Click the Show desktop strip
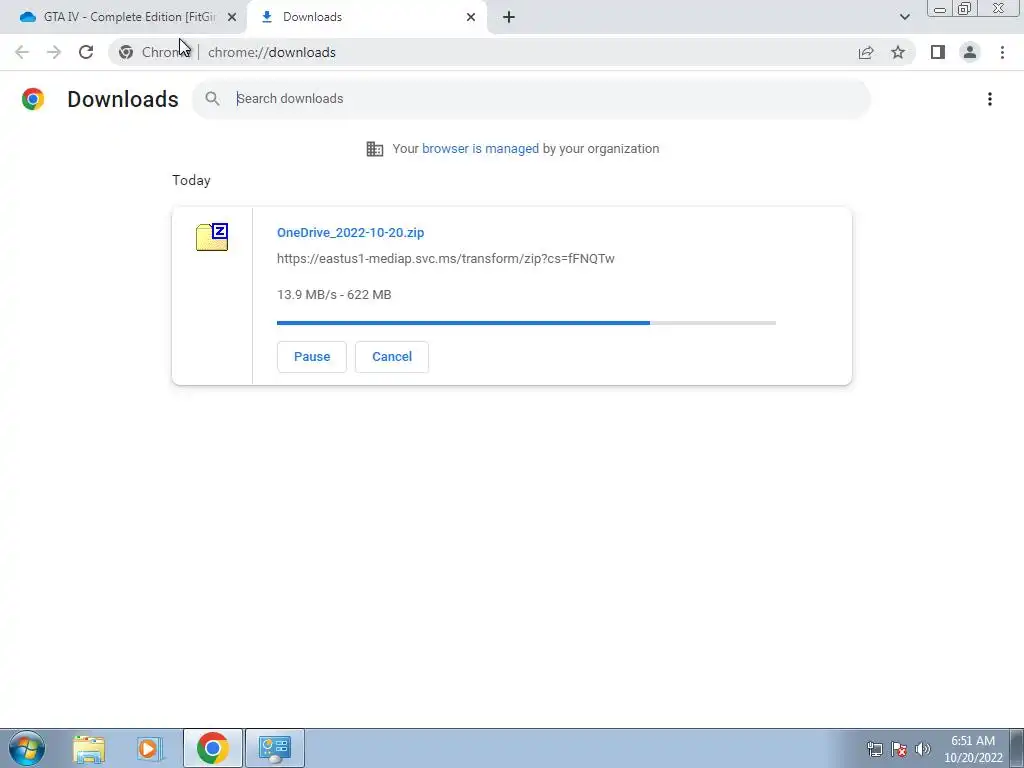 click(1017, 748)
